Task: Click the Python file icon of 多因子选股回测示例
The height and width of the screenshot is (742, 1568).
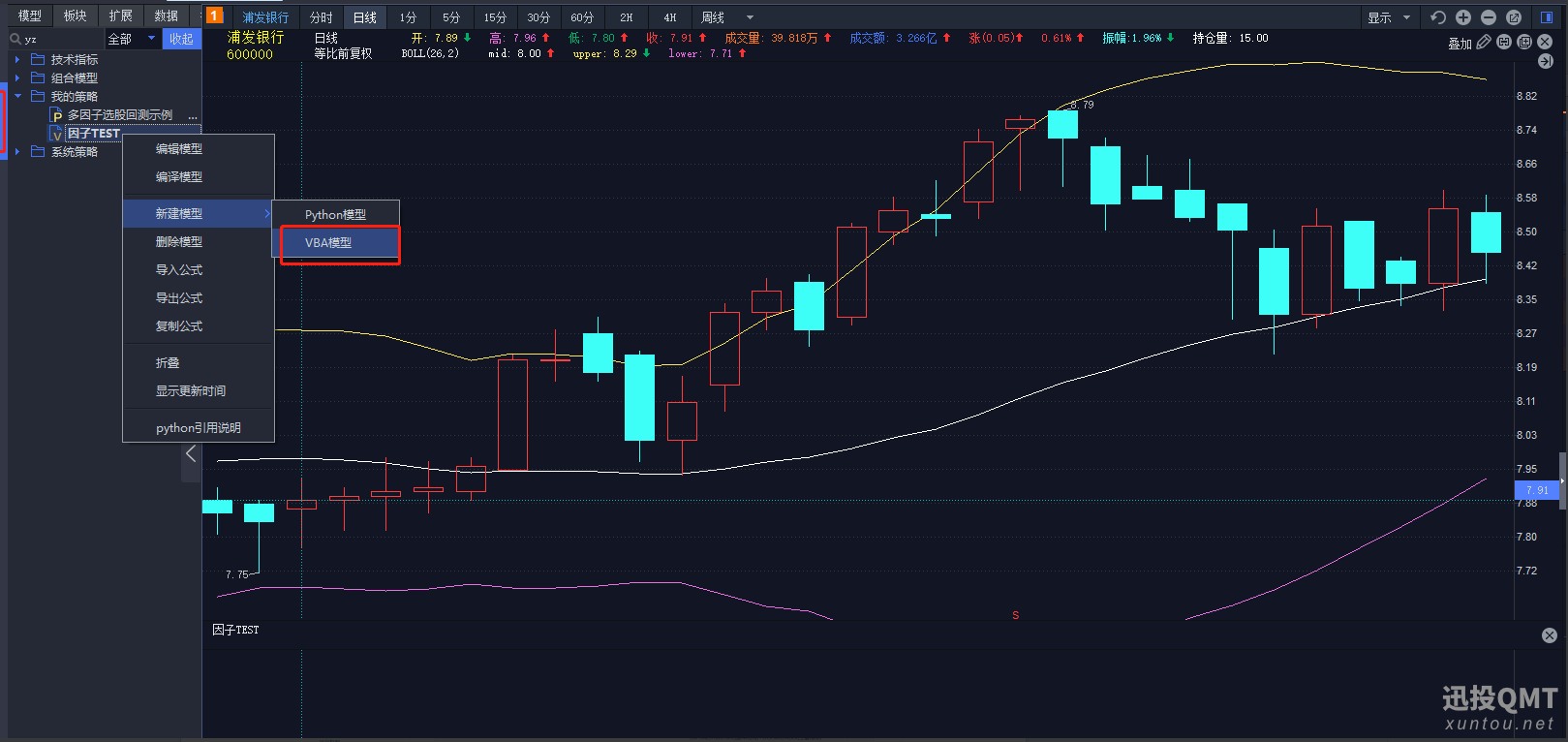Action: pyautogui.click(x=56, y=115)
